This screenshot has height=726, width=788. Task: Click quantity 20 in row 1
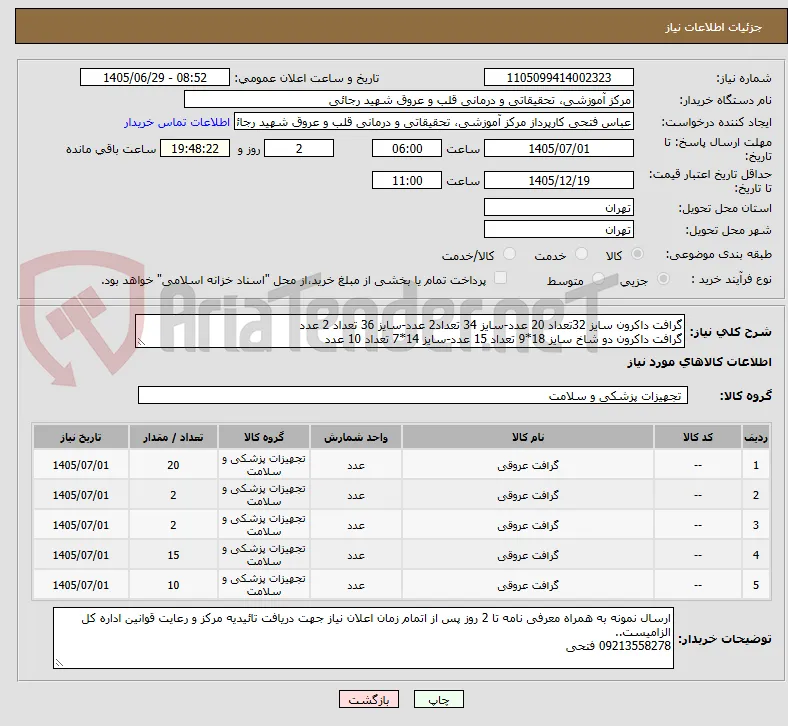[x=173, y=465]
